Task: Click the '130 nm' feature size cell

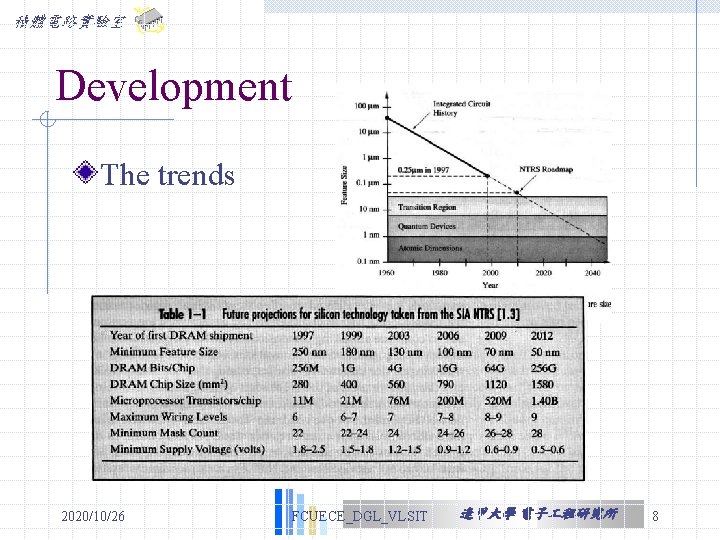Action: 405,352
